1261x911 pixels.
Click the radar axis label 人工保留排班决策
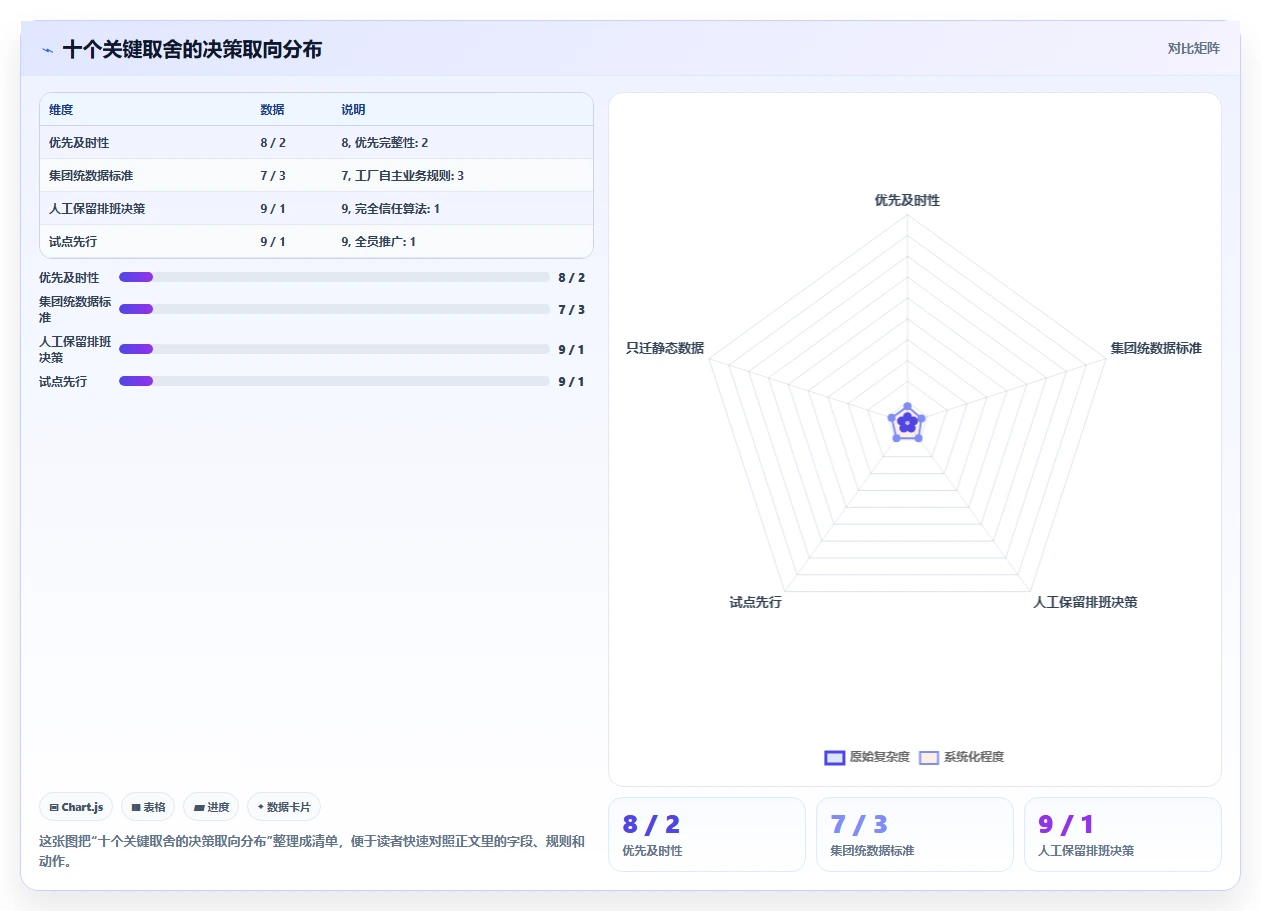tap(1085, 602)
